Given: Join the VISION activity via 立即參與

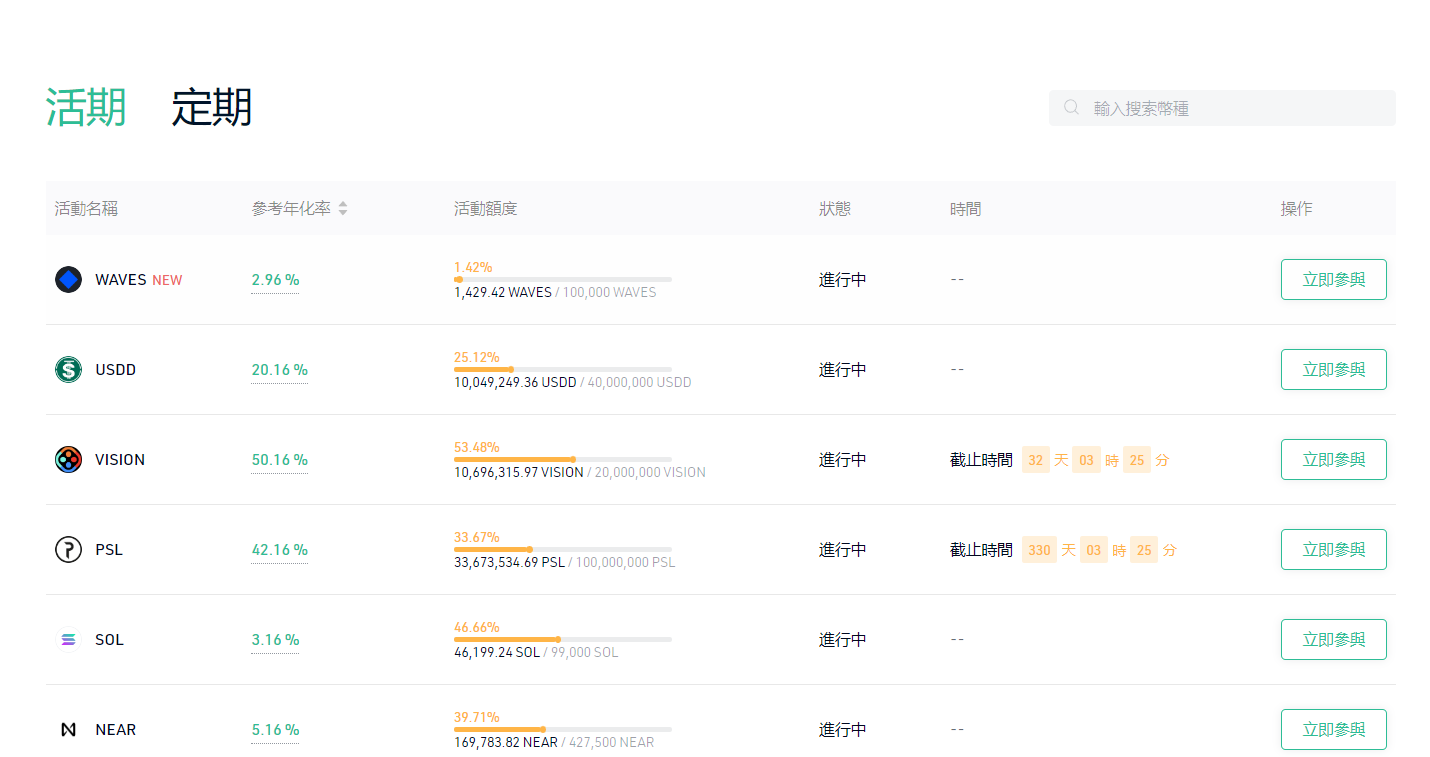Looking at the screenshot, I should pyautogui.click(x=1333, y=460).
